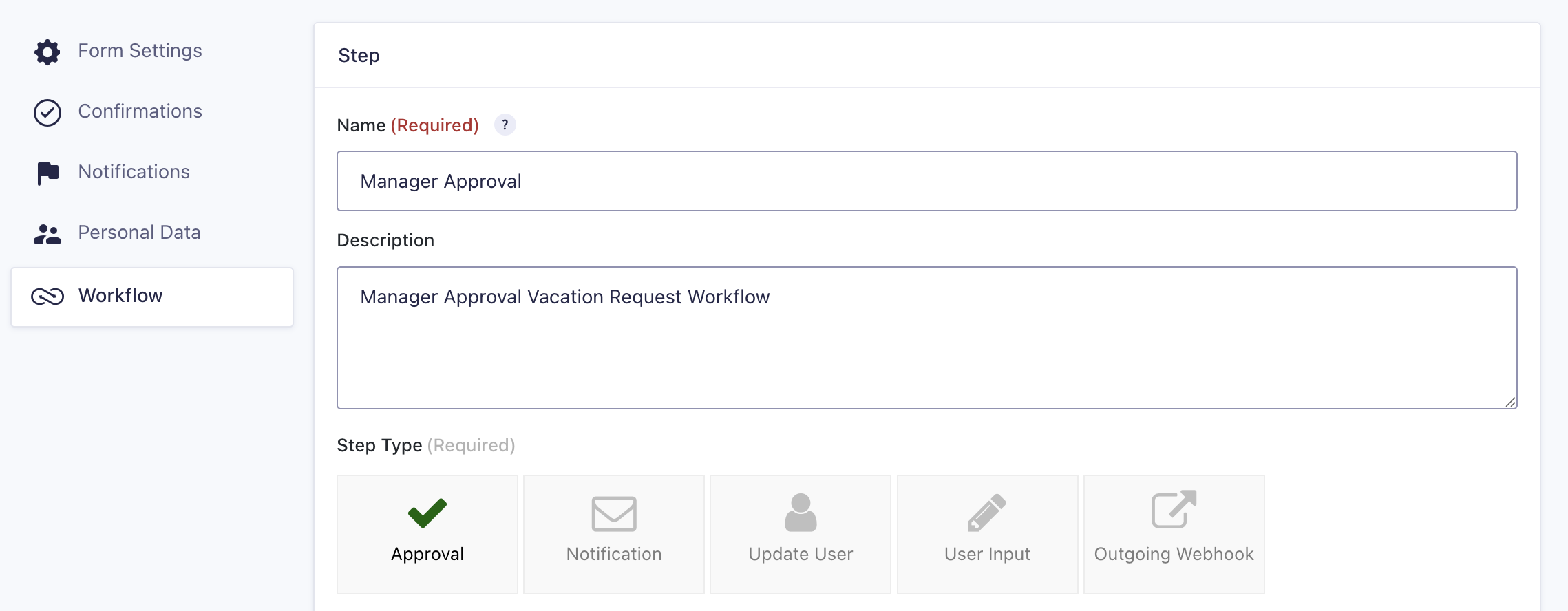Screen dimensions: 1568x611
Task: Open the help tooltip beside Name
Action: [505, 125]
